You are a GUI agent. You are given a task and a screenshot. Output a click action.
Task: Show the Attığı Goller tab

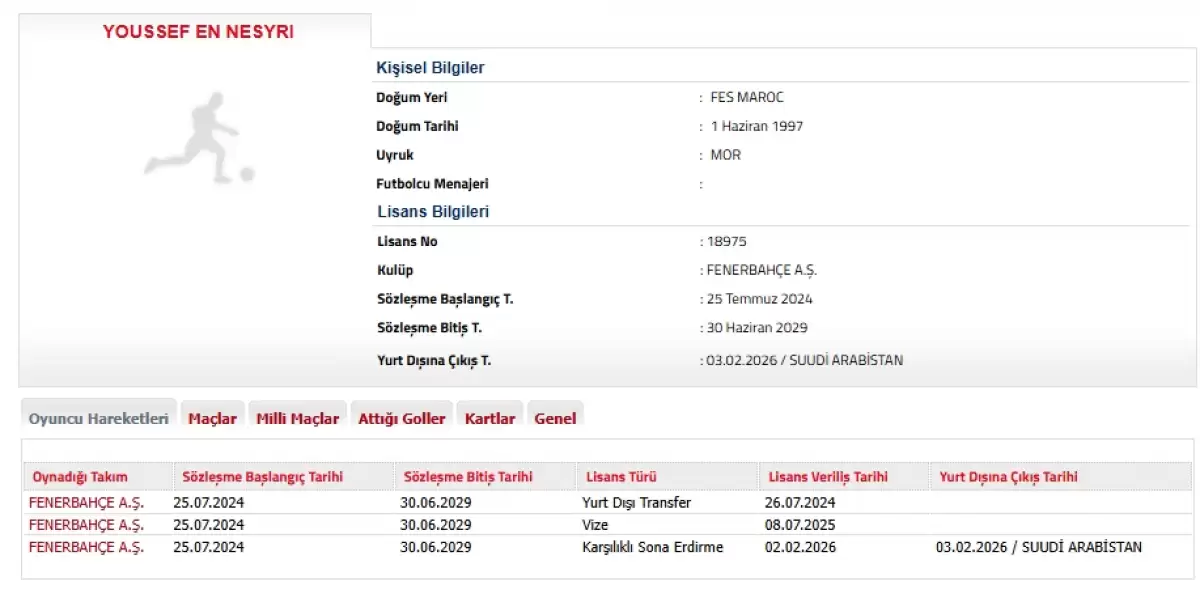[x=401, y=418]
